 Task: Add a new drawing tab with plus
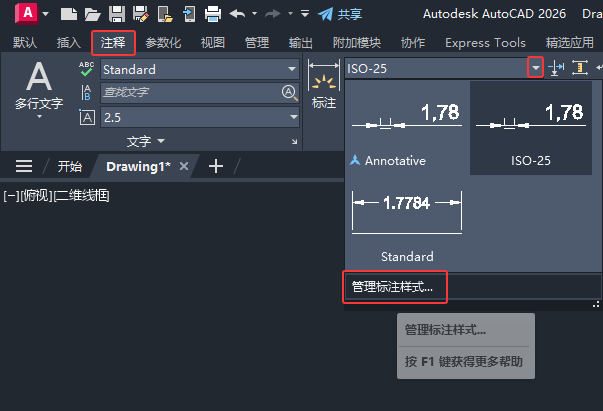pos(216,166)
